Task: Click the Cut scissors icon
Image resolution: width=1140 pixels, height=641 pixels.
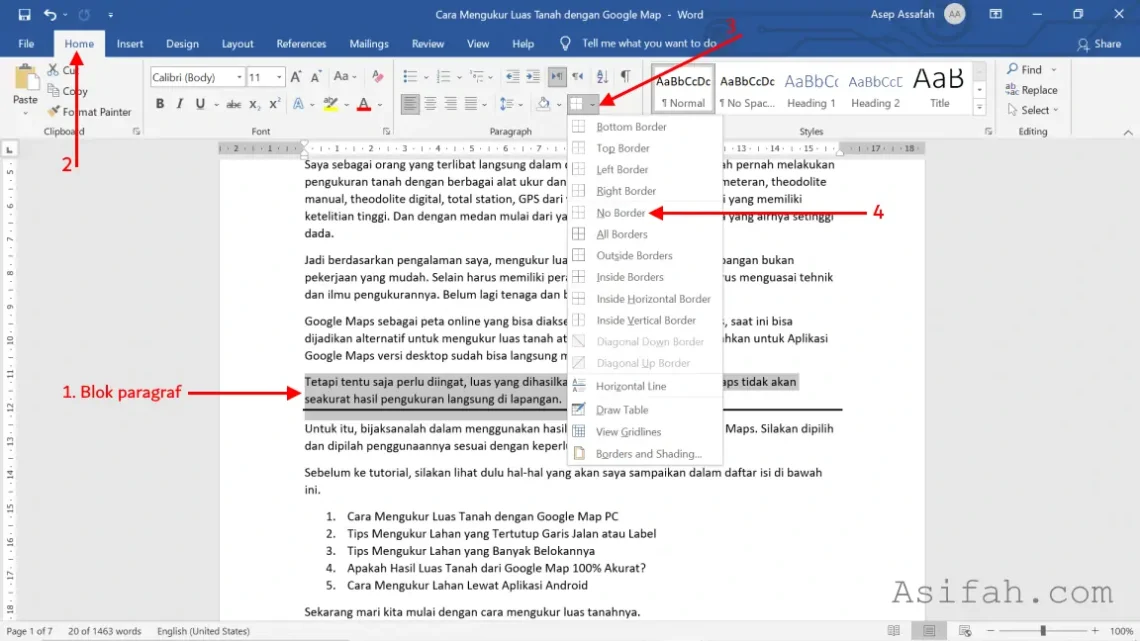Action: [x=52, y=70]
